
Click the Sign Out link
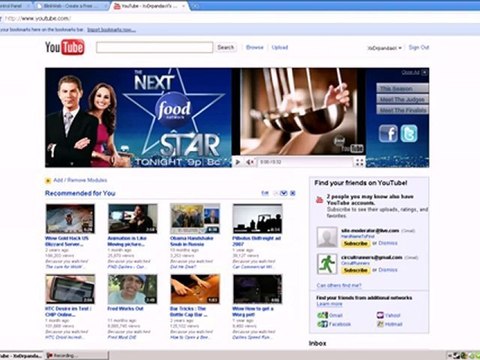tap(419, 47)
